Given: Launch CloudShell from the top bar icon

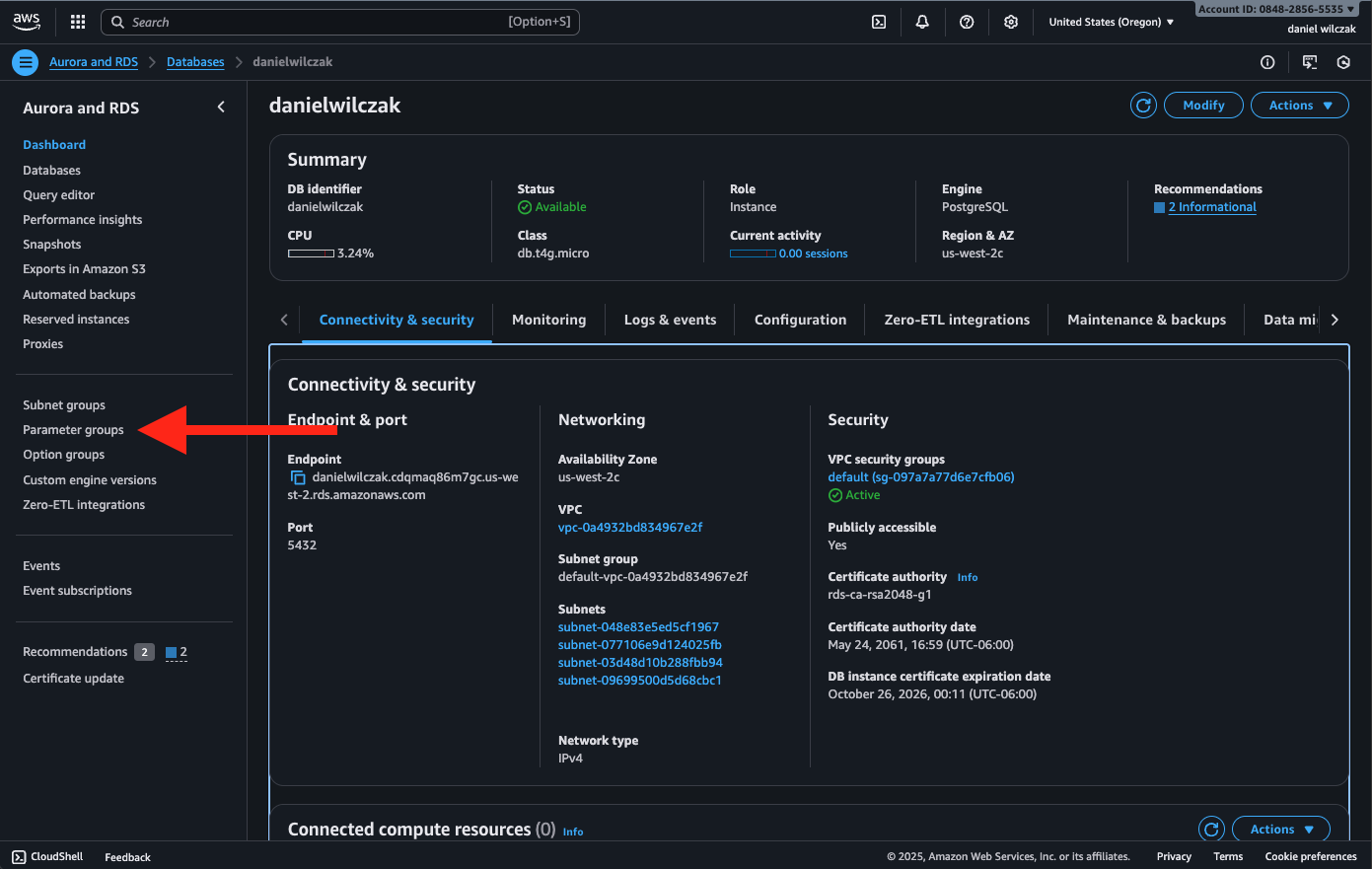Looking at the screenshot, I should point(879,22).
